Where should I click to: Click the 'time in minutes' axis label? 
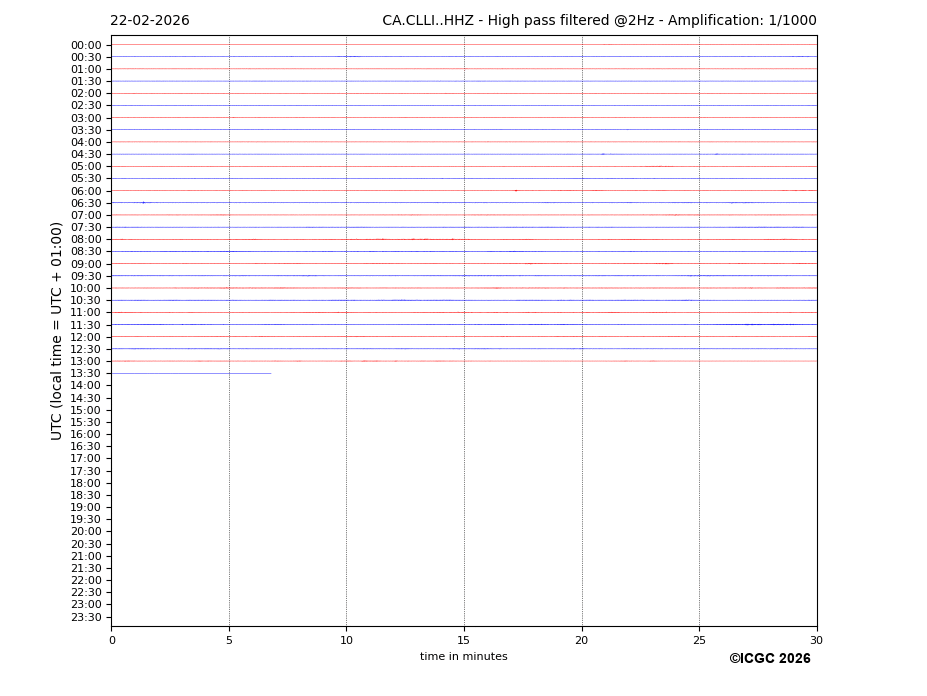463,657
